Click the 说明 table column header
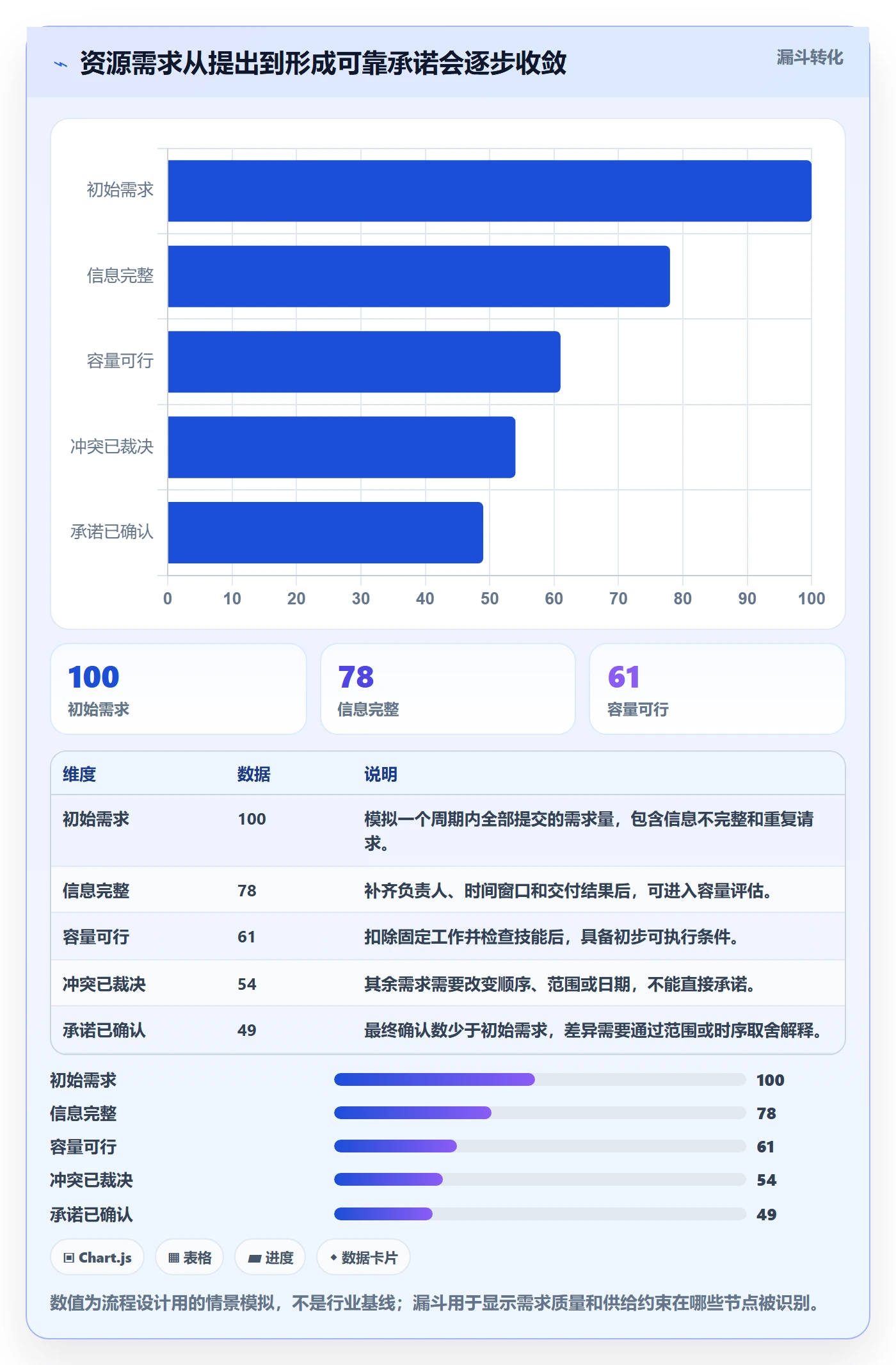 pyautogui.click(x=381, y=774)
